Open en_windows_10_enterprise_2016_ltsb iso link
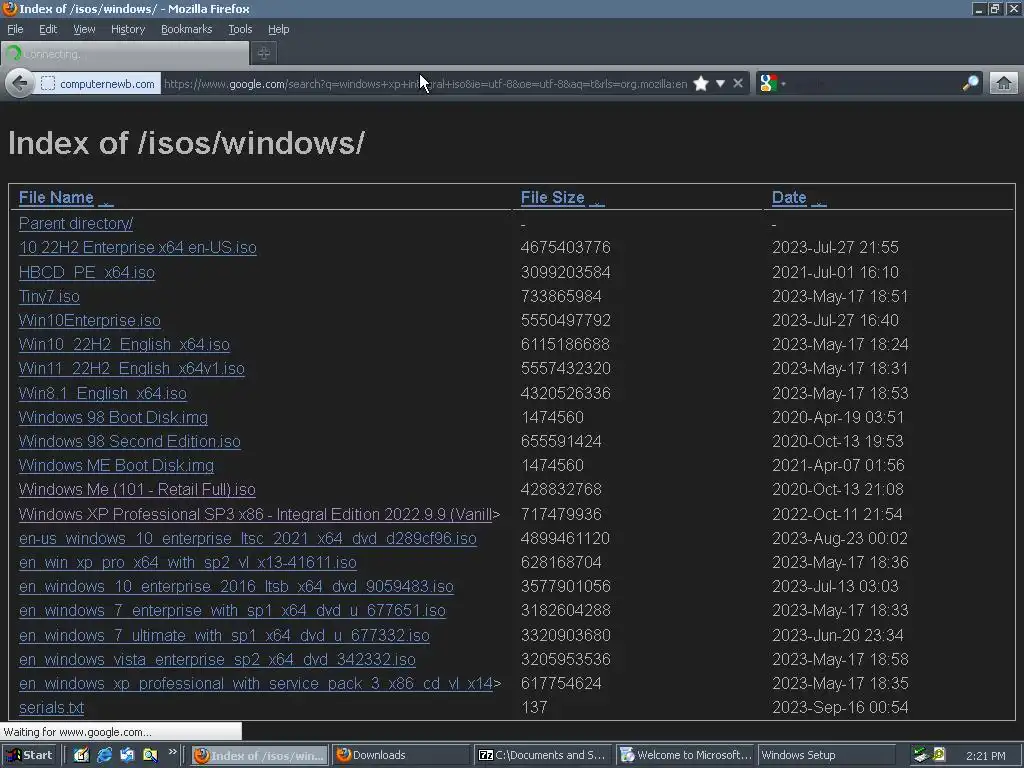The image size is (1024, 768). [236, 586]
